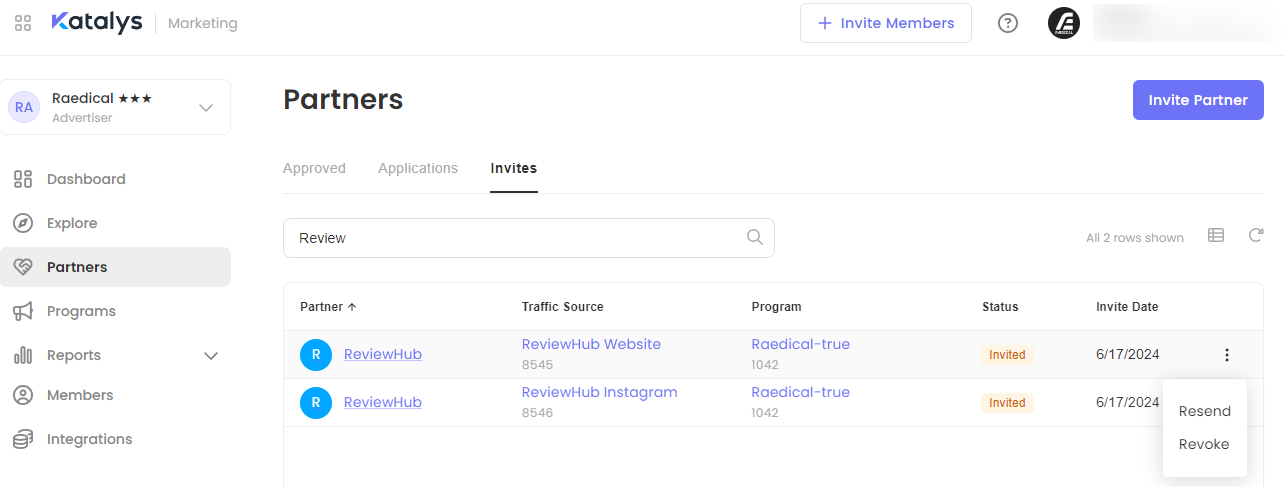This screenshot has height=487, width=1284.
Task: Switch to the Applications tab
Action: (418, 168)
